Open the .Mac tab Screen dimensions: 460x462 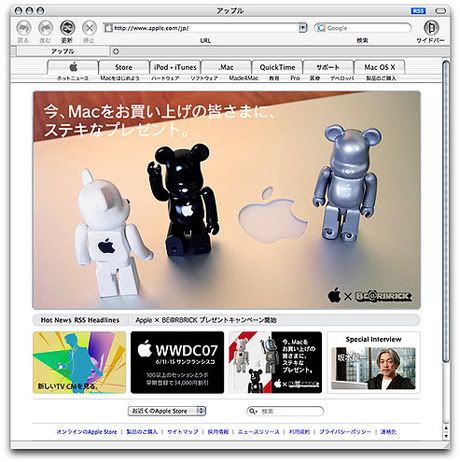tap(226, 67)
